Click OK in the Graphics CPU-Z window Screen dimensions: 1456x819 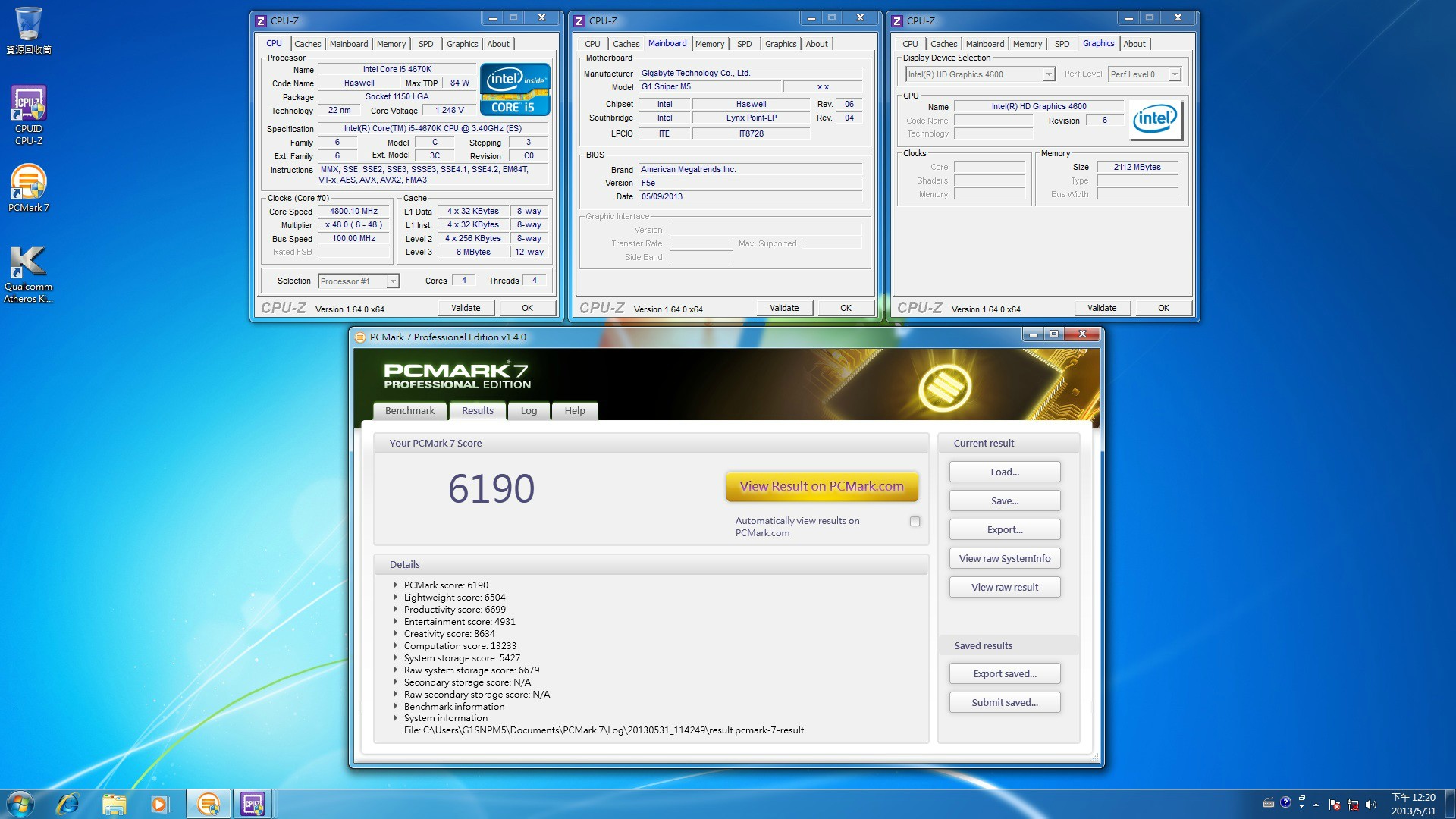1163,308
